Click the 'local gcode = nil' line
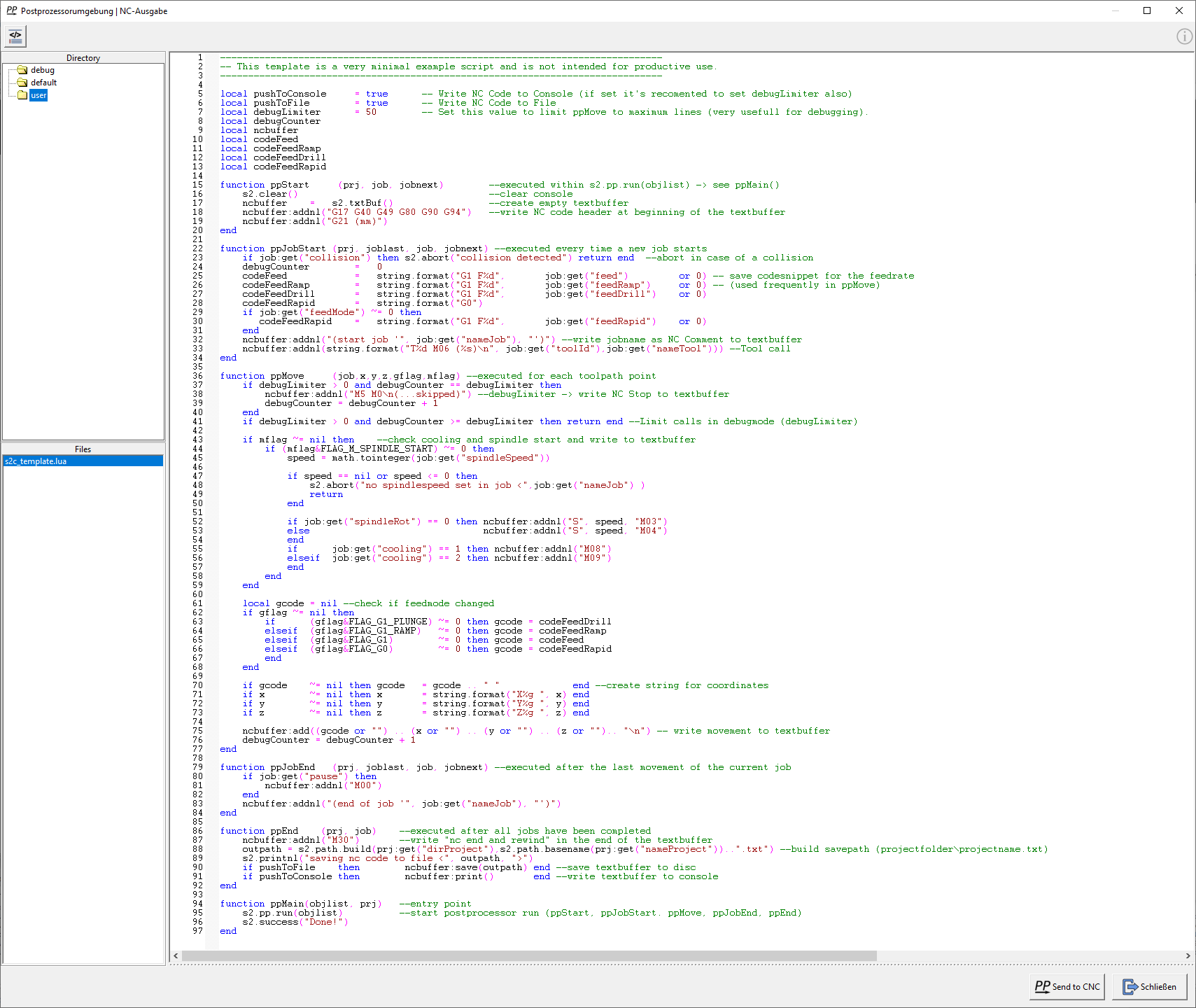Image resolution: width=1196 pixels, height=1008 pixels. click(368, 603)
